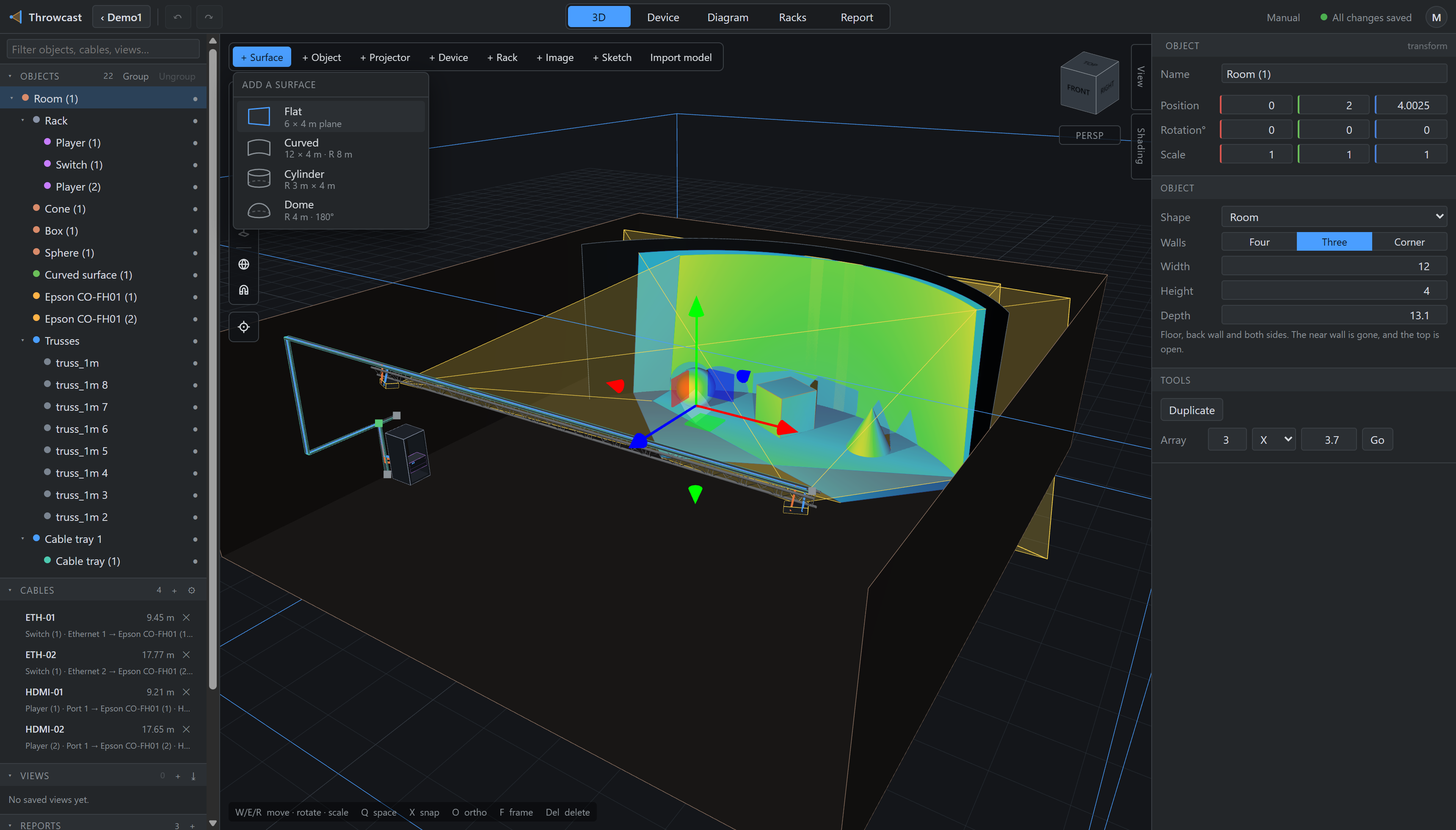Collapse the CABLES section
1456x830 pixels.
10,590
